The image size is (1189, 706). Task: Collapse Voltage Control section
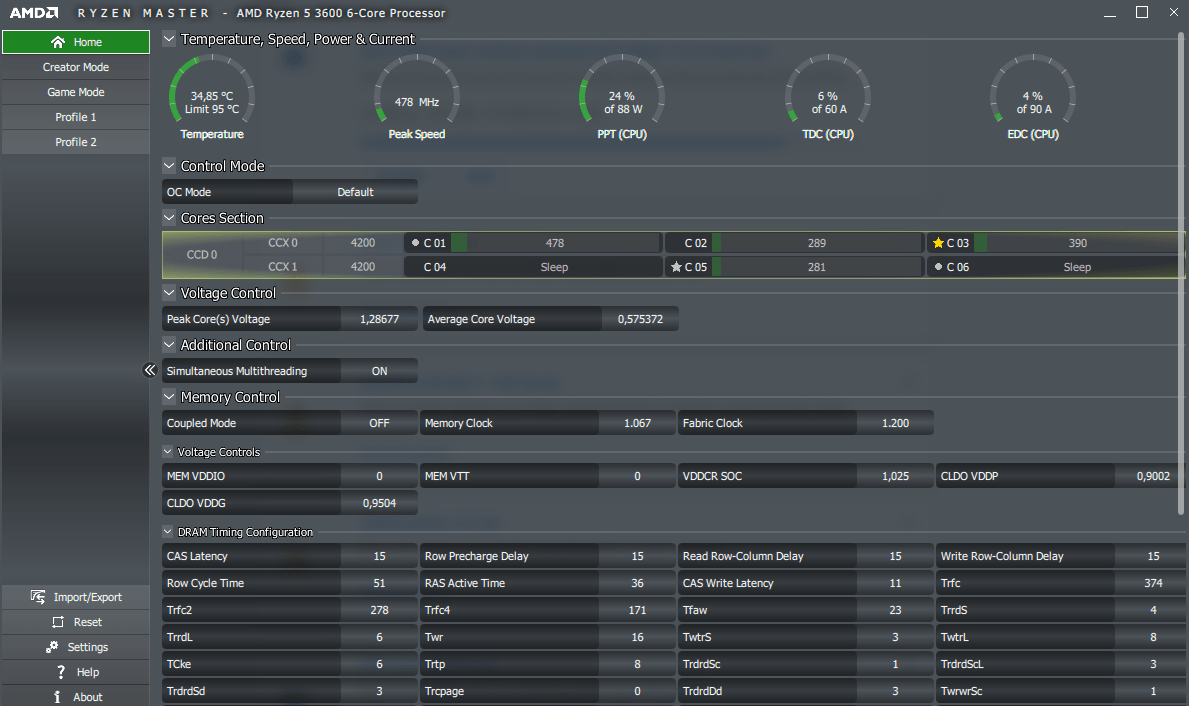click(x=169, y=293)
